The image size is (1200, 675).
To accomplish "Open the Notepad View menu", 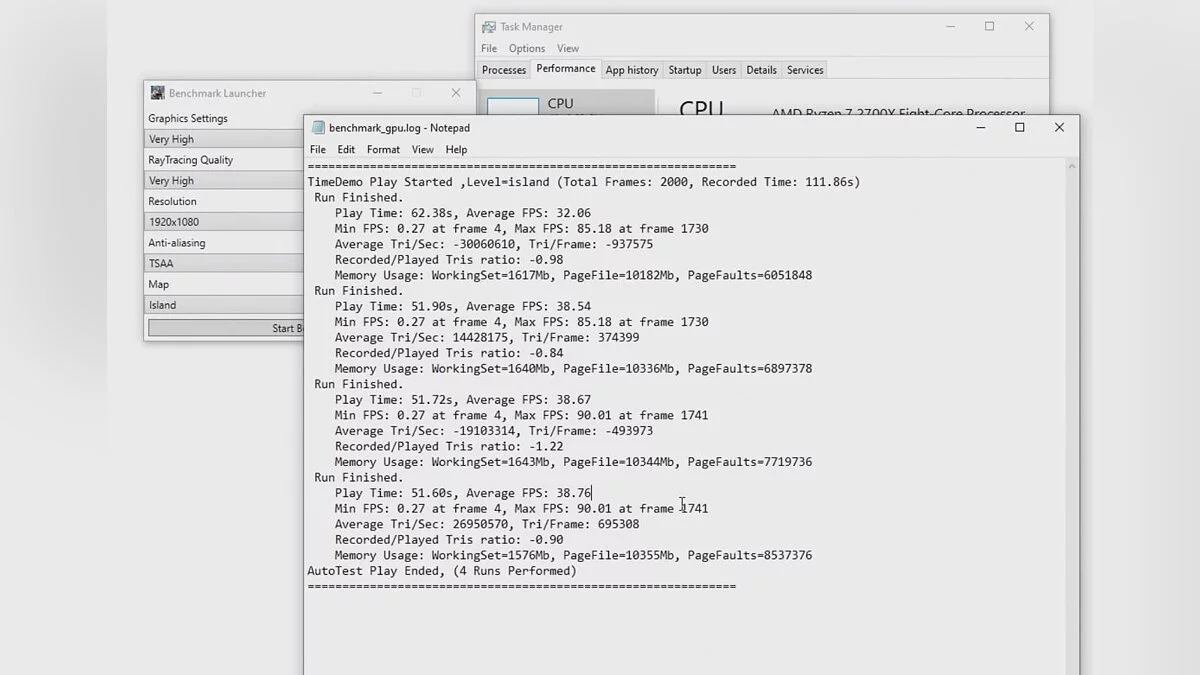I will click(422, 149).
